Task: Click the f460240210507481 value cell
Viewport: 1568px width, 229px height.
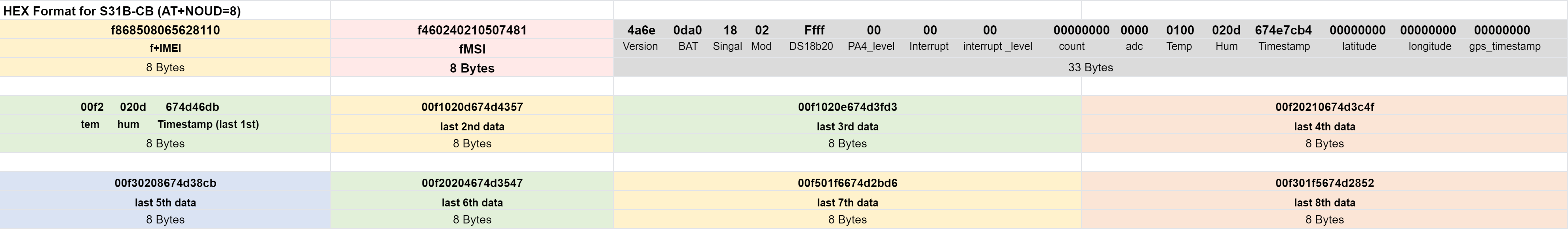Action: pos(472,30)
